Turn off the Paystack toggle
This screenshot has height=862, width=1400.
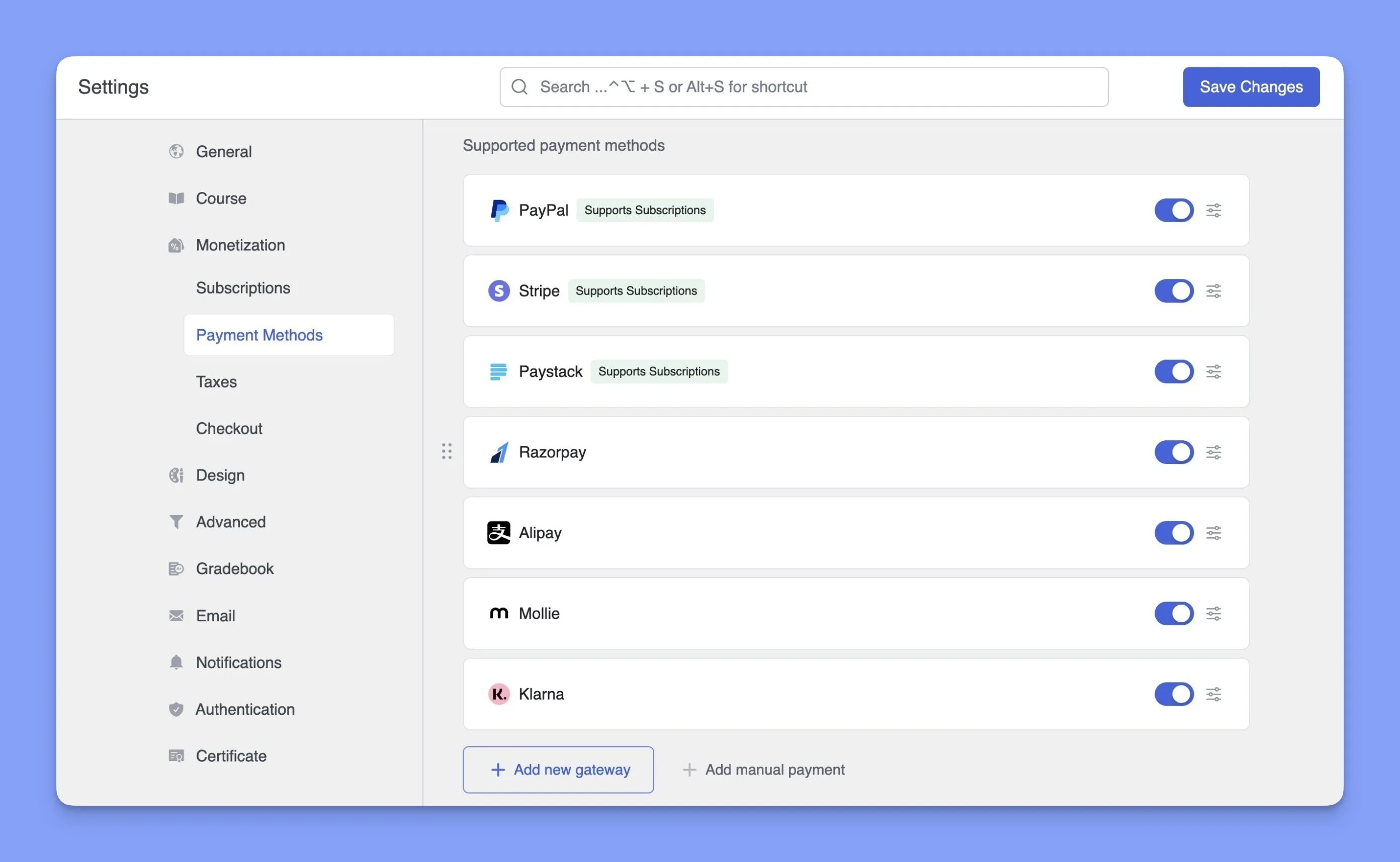coord(1174,372)
